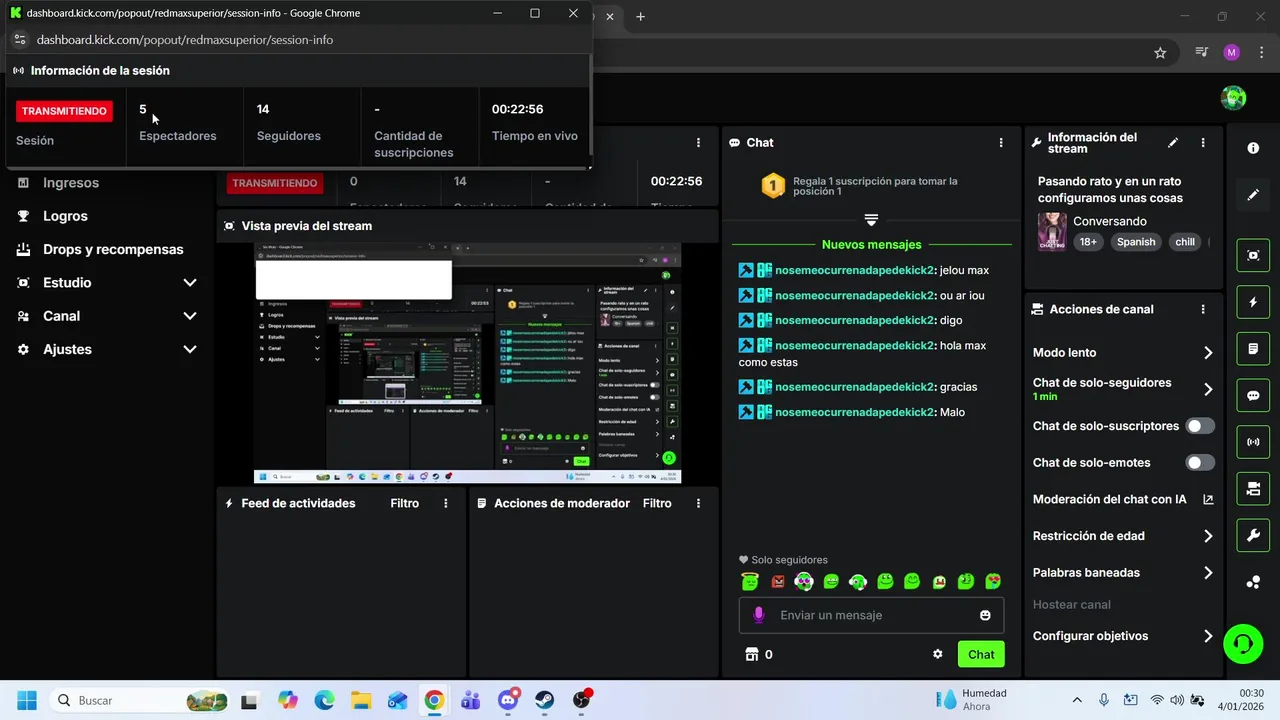Viewport: 1280px width, 720px height.
Task: Click the 'Regala 1 suscripción' leaderboard banner
Action: click(872, 186)
